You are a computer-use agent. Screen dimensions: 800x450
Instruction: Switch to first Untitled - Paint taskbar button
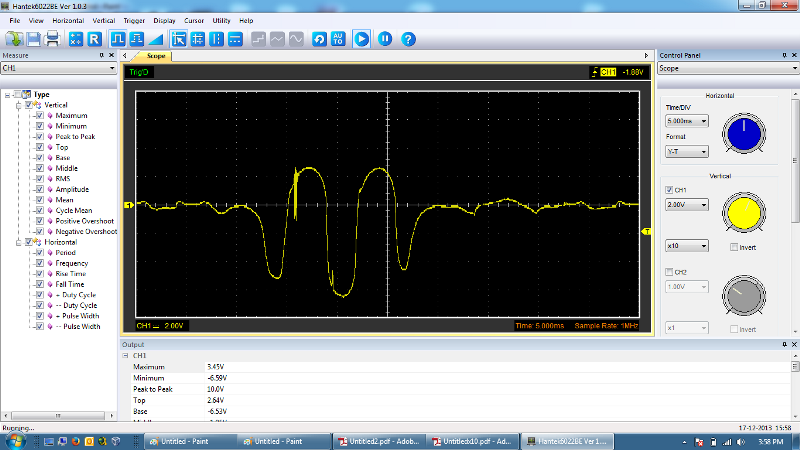coord(186,441)
